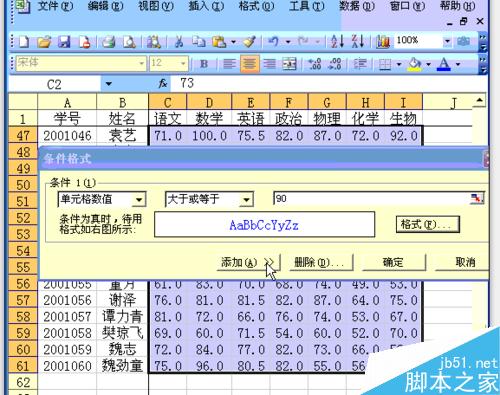500x395 pixels.
Task: Click cell containing 谭力青
Action: 122,317
